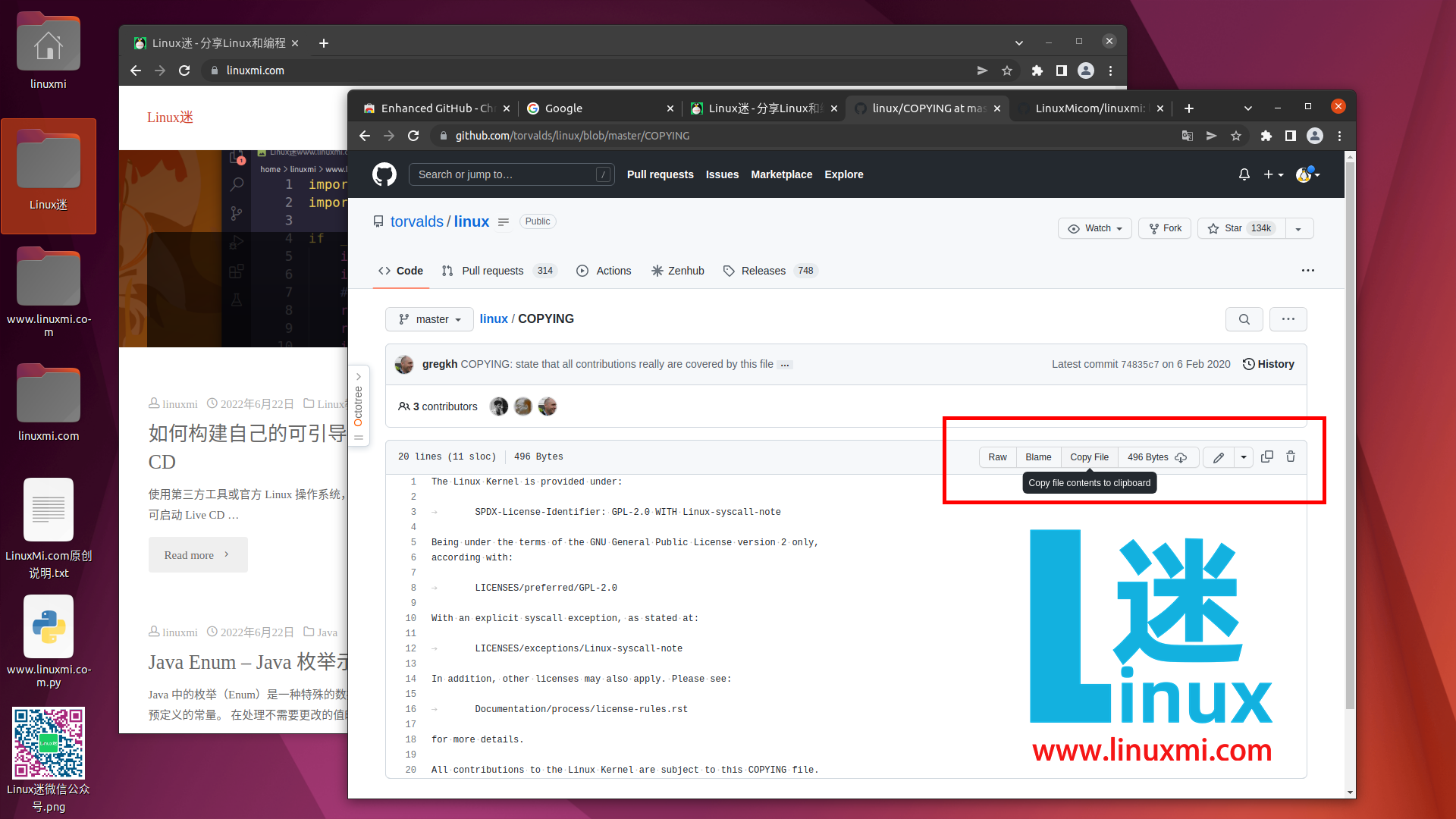Viewport: 1456px width, 819px height.
Task: View Raw file contents
Action: [997, 457]
